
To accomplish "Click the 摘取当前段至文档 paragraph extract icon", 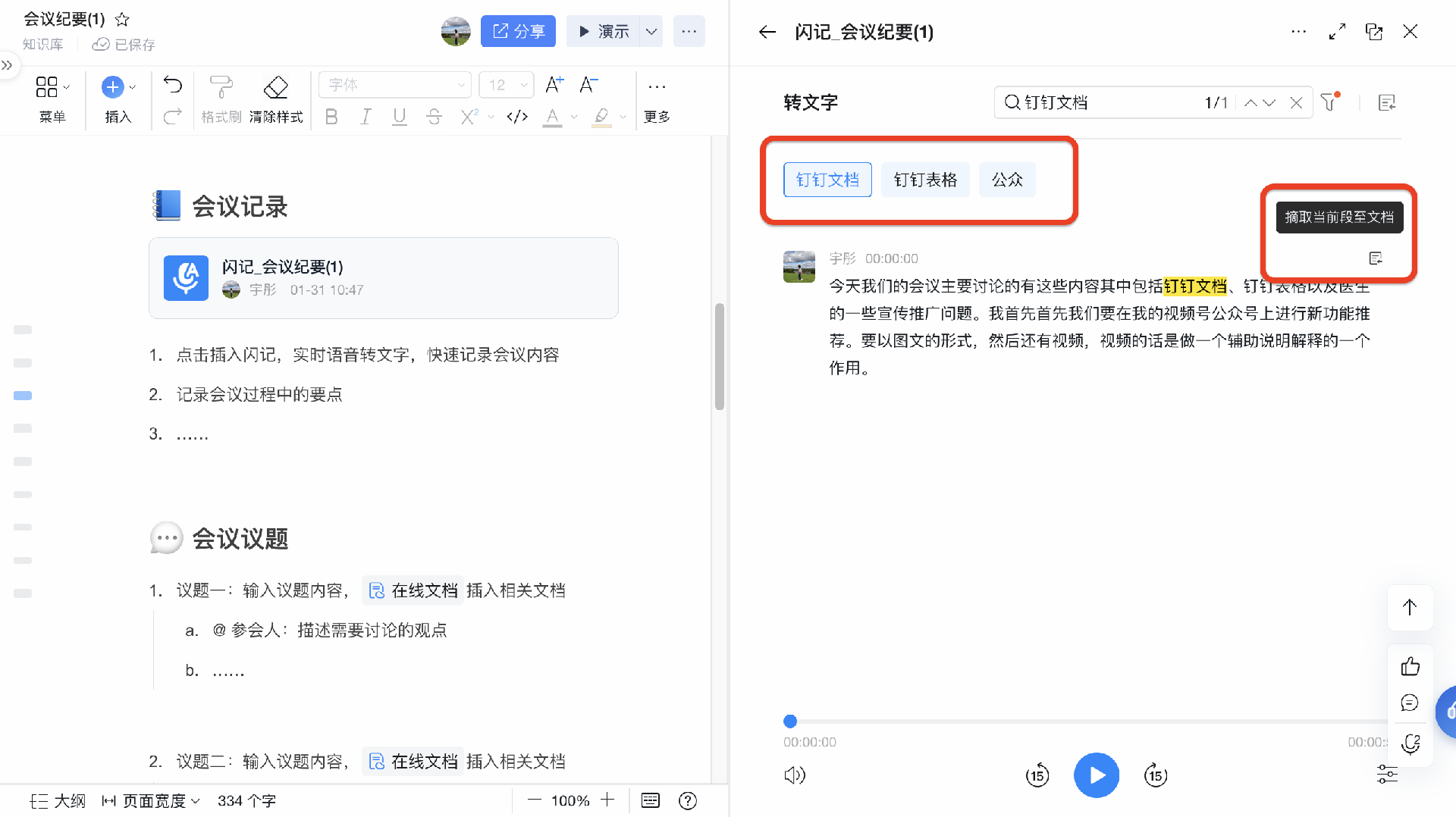I will (x=1376, y=258).
